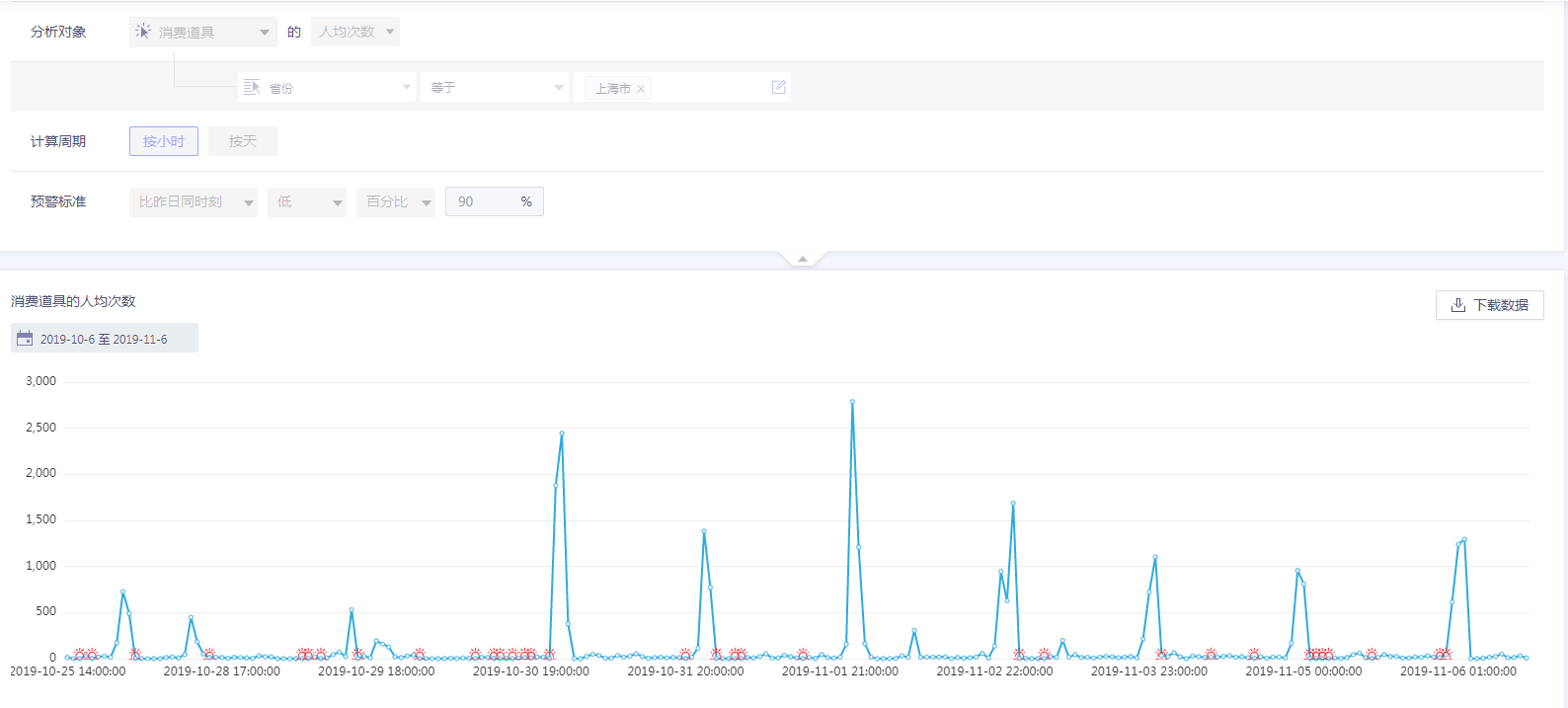Collapse the settings panel with the up arrow
The width and height of the screenshot is (1568, 708).
tap(803, 259)
